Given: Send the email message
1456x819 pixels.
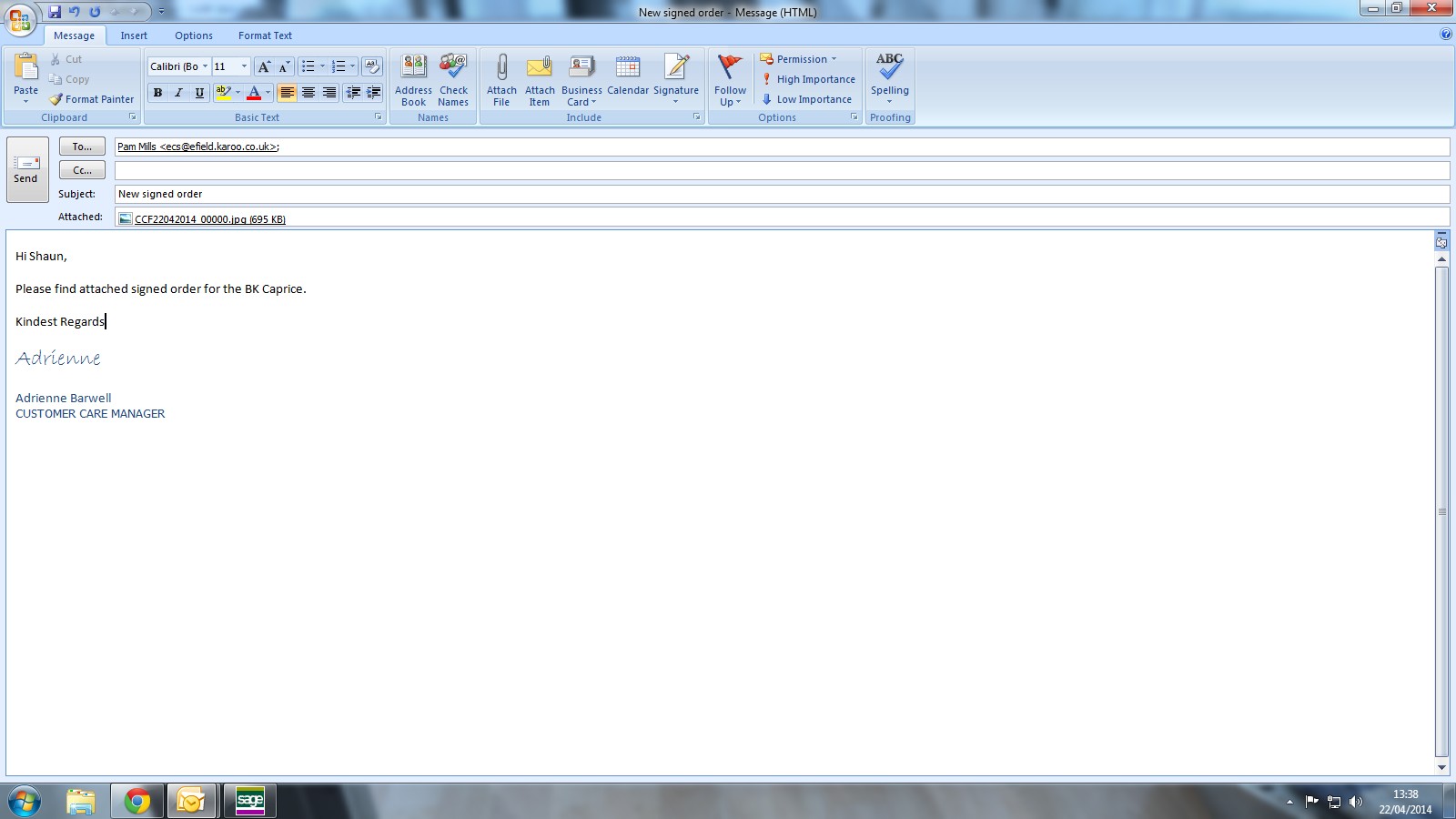Looking at the screenshot, I should coord(26,169).
